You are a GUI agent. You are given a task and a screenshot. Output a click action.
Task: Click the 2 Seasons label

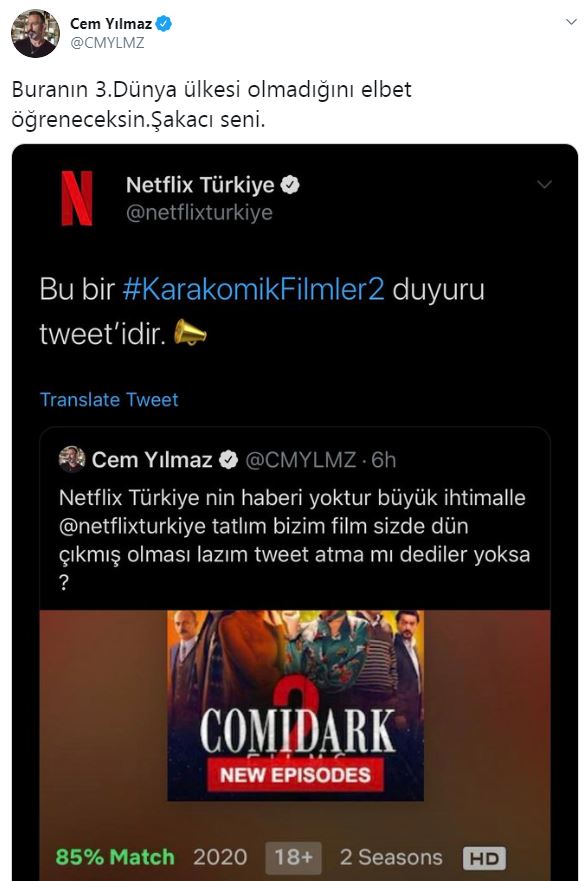point(391,857)
